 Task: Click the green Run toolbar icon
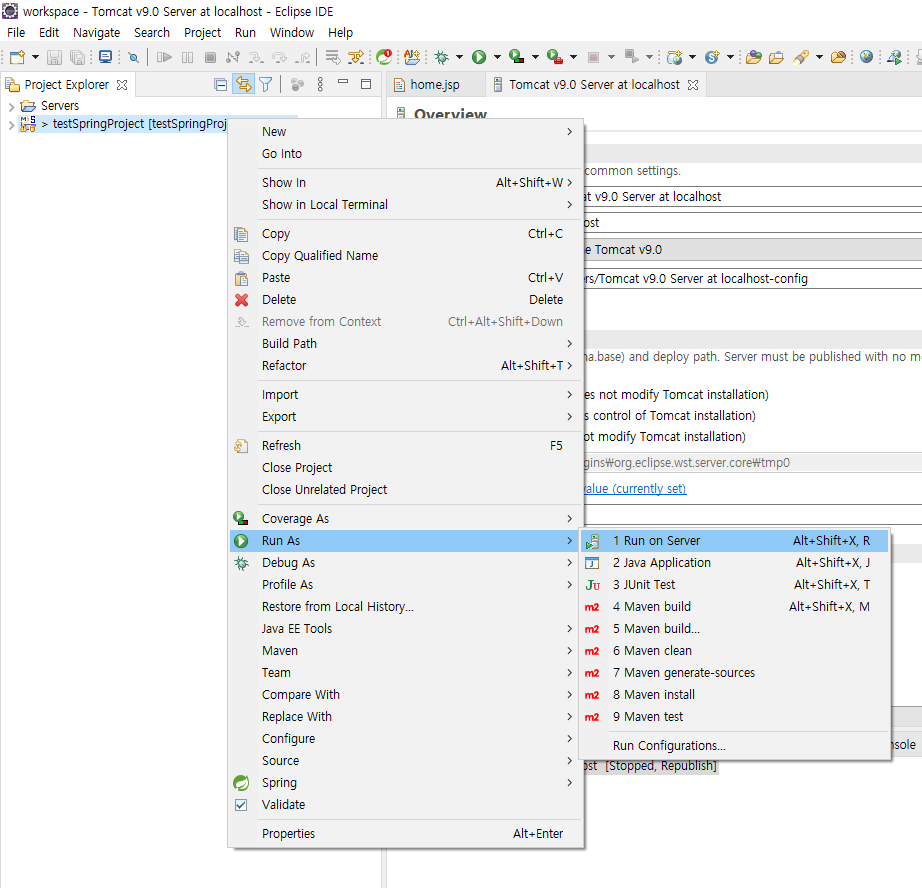(x=479, y=57)
